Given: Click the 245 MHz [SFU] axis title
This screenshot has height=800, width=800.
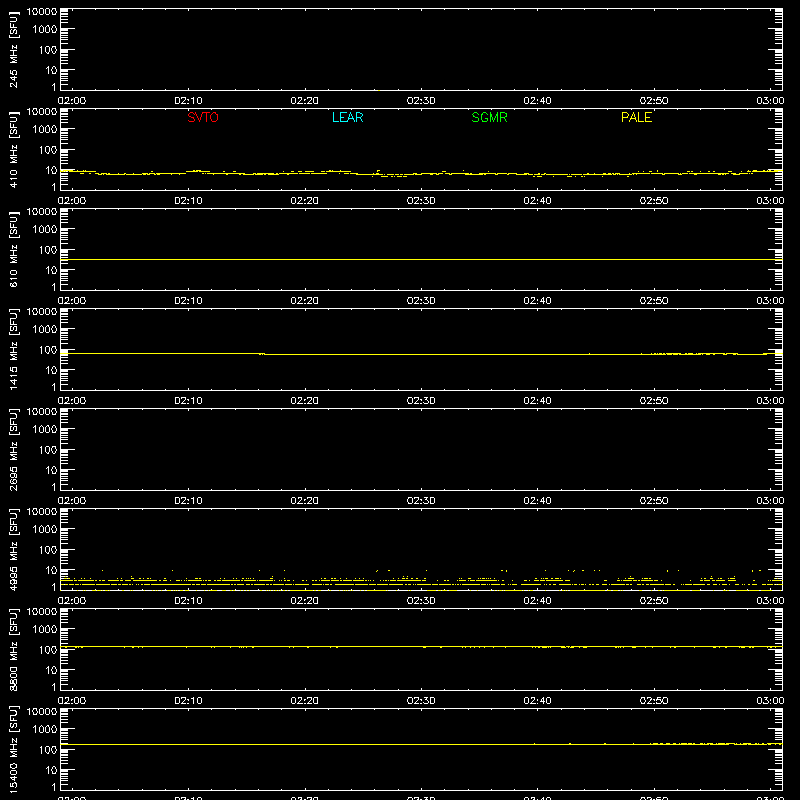Looking at the screenshot, I should pos(14,50).
